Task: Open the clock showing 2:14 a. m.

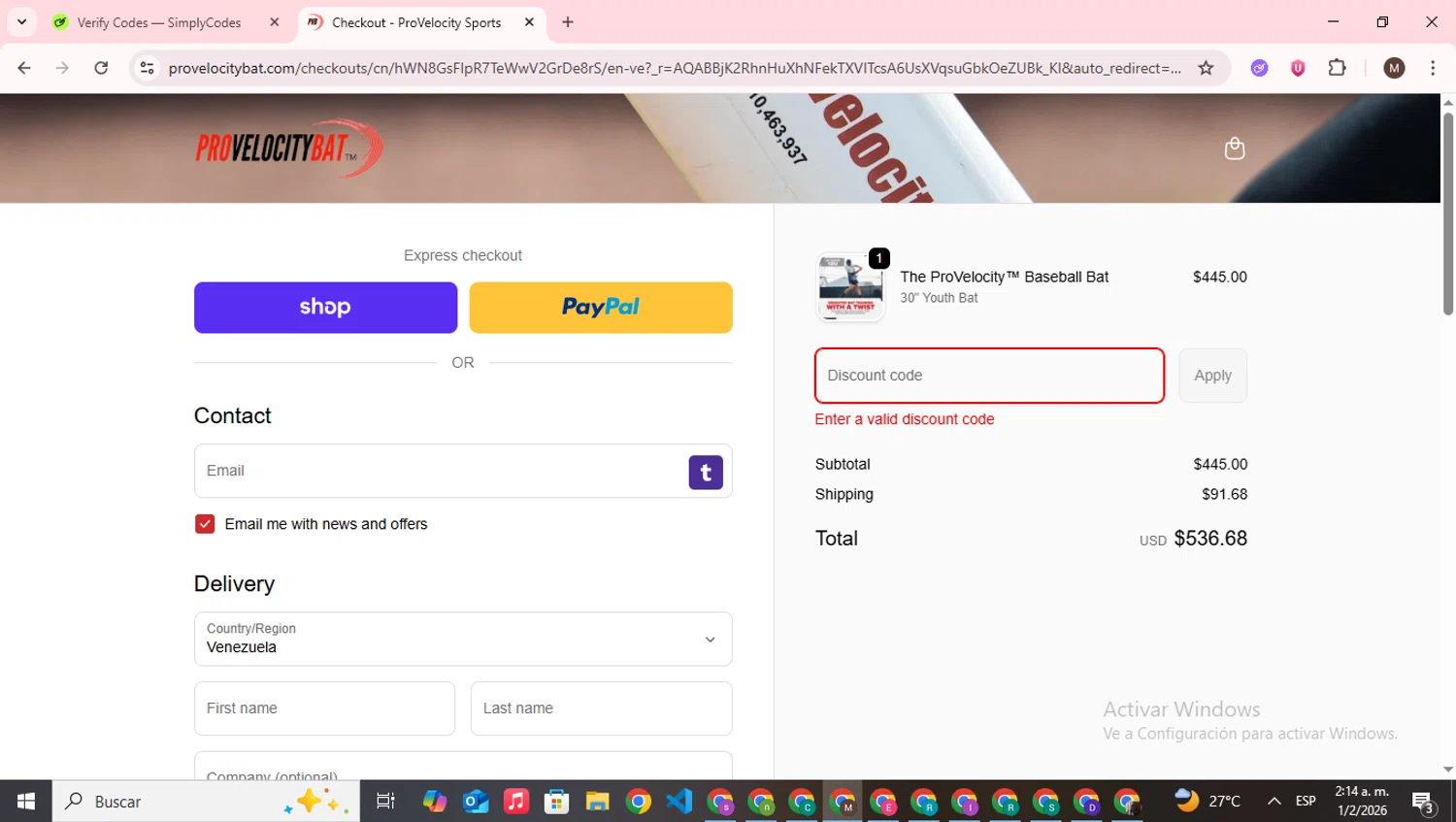Action: [1362, 802]
